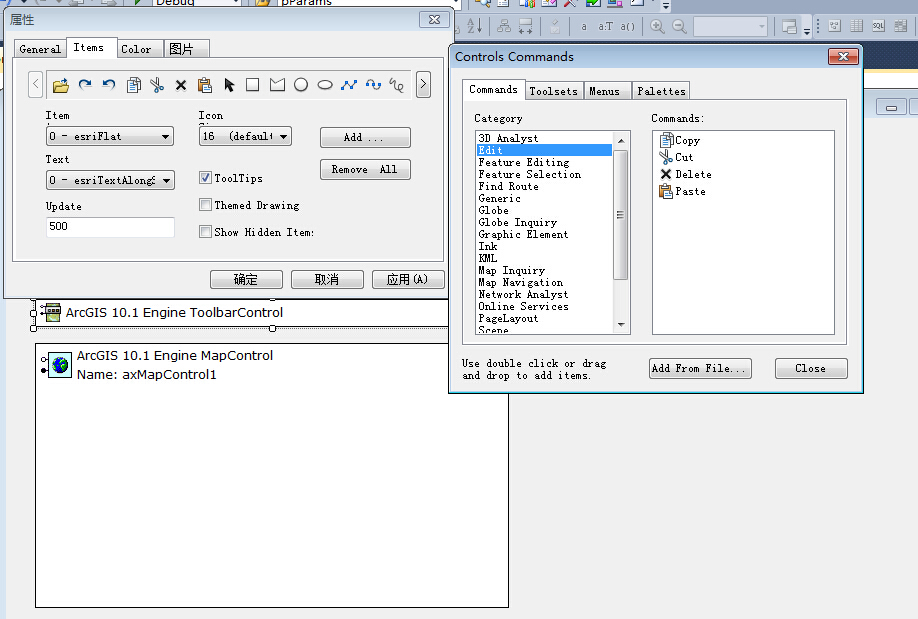The height and width of the screenshot is (619, 918).
Task: Open the empty zoom combo box in IDE toolbar
Action: click(730, 26)
